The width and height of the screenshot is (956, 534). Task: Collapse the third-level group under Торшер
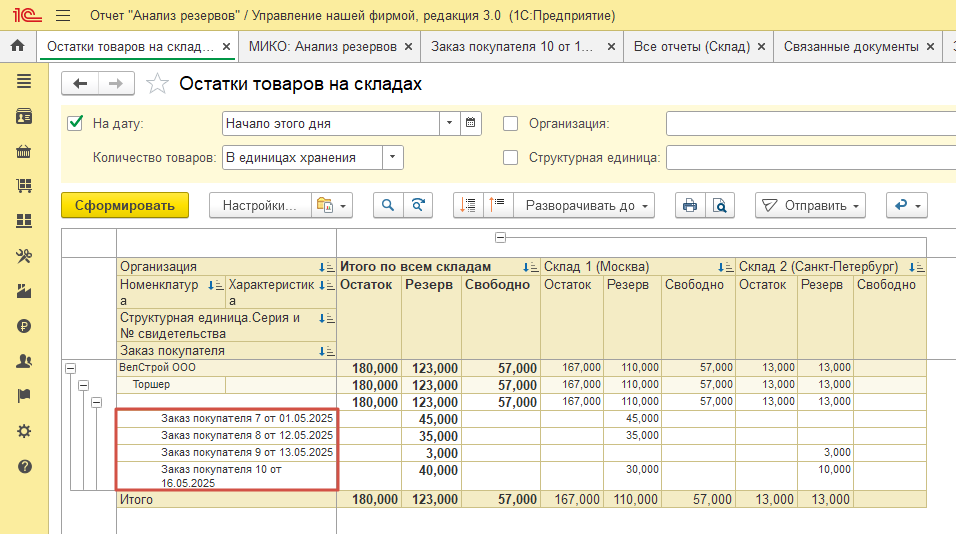coord(96,402)
